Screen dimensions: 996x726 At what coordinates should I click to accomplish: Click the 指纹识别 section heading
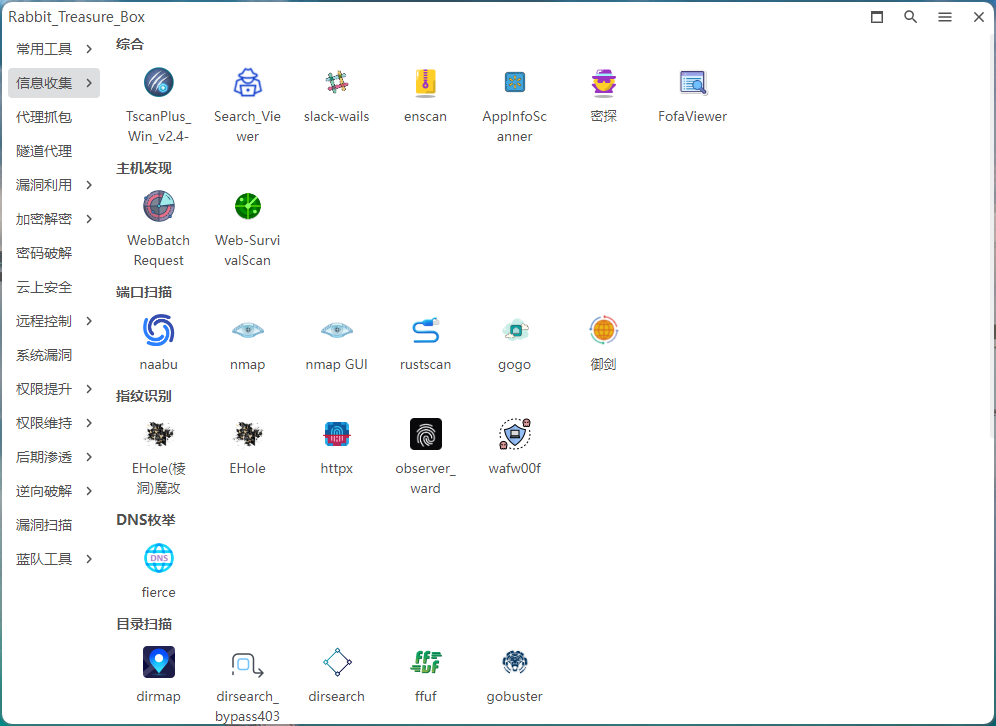point(144,396)
